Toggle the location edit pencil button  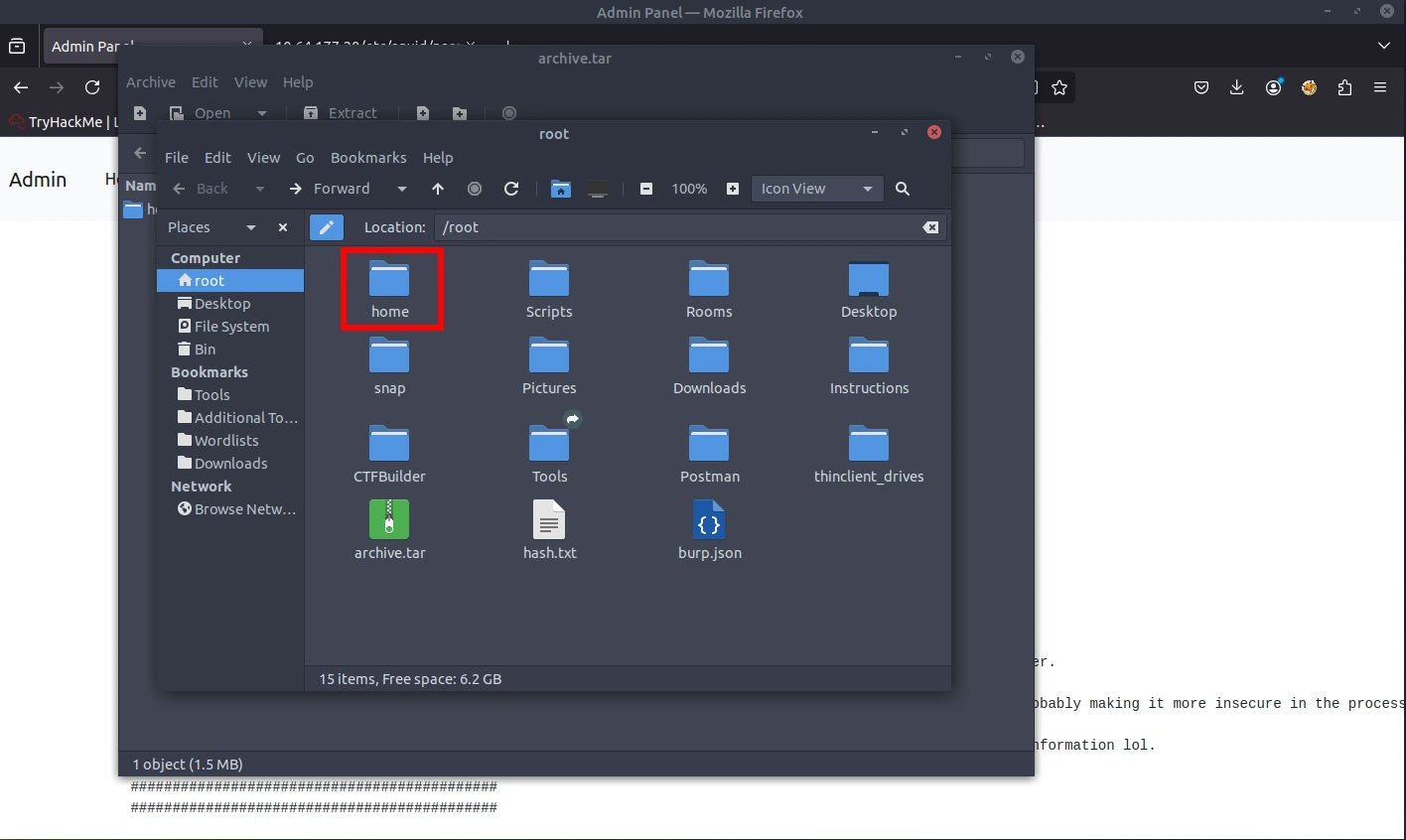pyautogui.click(x=327, y=227)
